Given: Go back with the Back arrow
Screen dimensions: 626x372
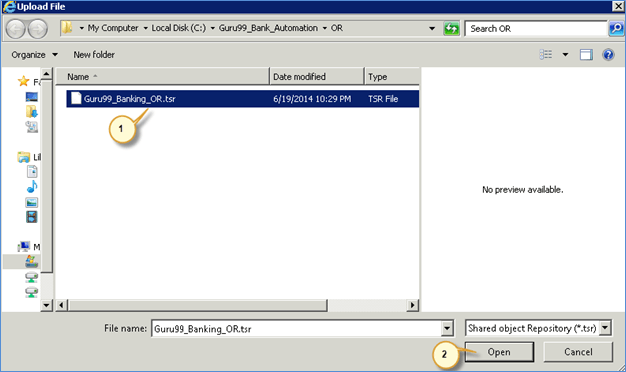Looking at the screenshot, I should pos(16,29).
